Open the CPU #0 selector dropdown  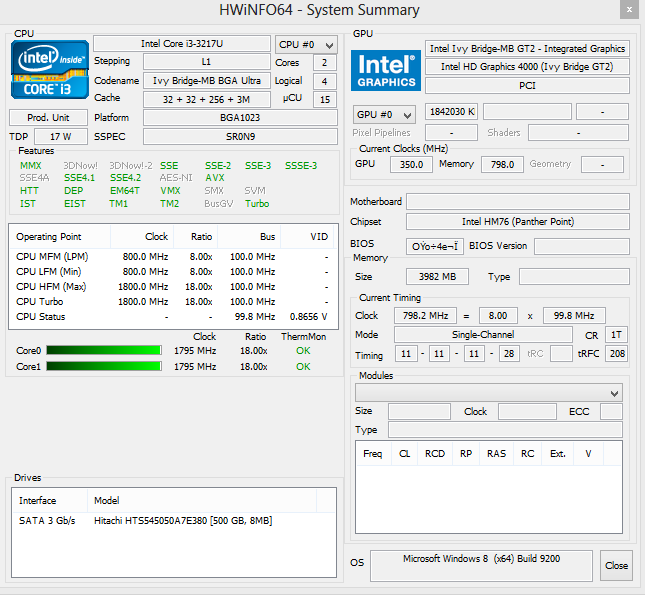click(306, 45)
